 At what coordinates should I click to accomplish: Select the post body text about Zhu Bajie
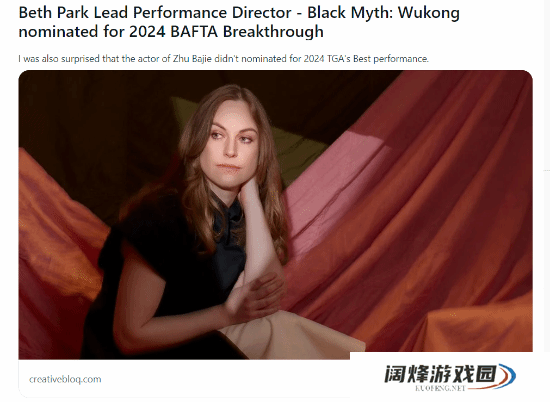tap(223, 59)
